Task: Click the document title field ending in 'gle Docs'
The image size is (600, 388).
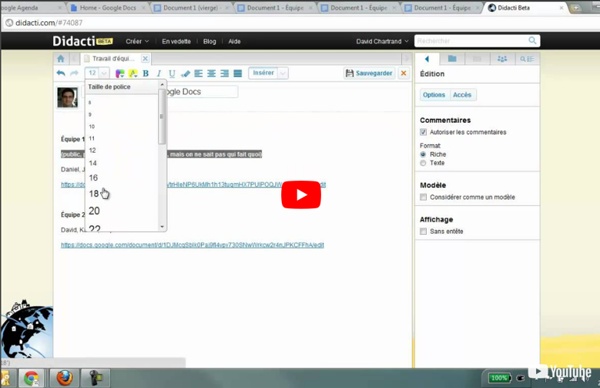Action: [202, 92]
